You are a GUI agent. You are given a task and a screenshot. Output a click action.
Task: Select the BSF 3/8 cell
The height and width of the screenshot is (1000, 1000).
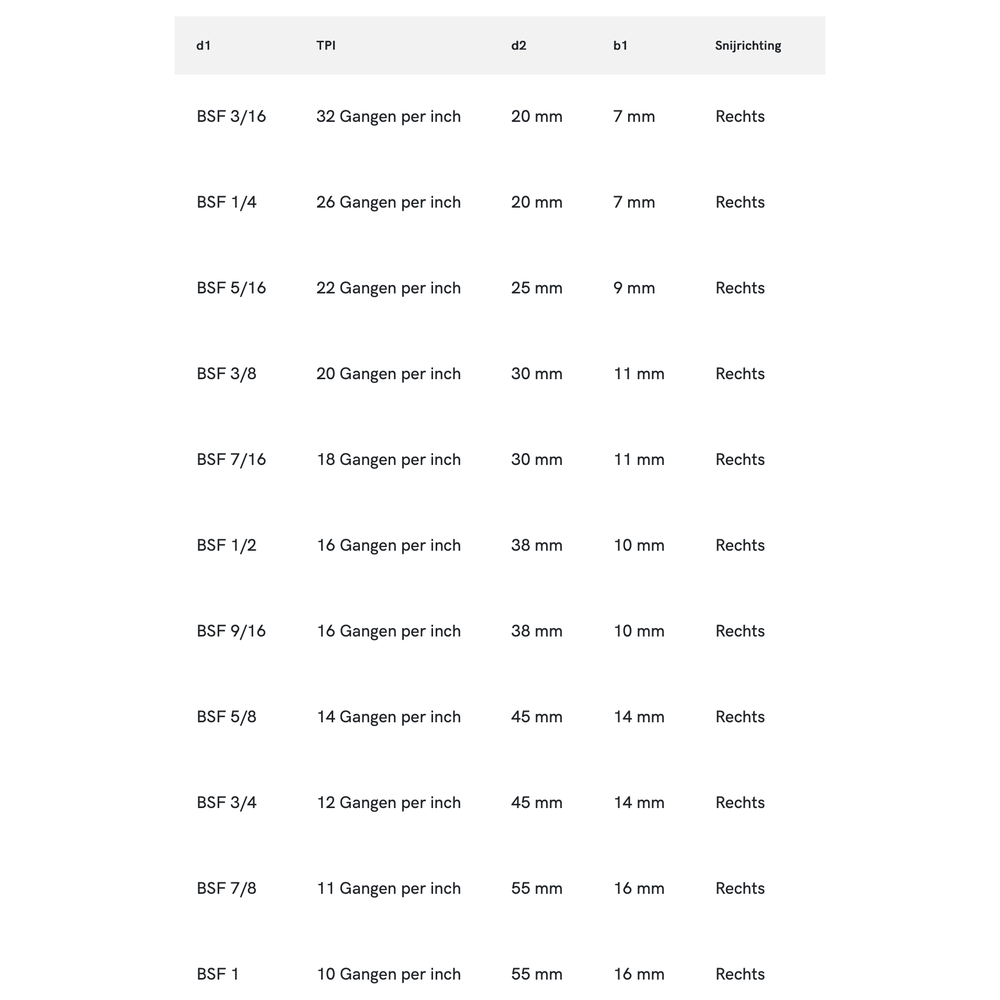(227, 374)
